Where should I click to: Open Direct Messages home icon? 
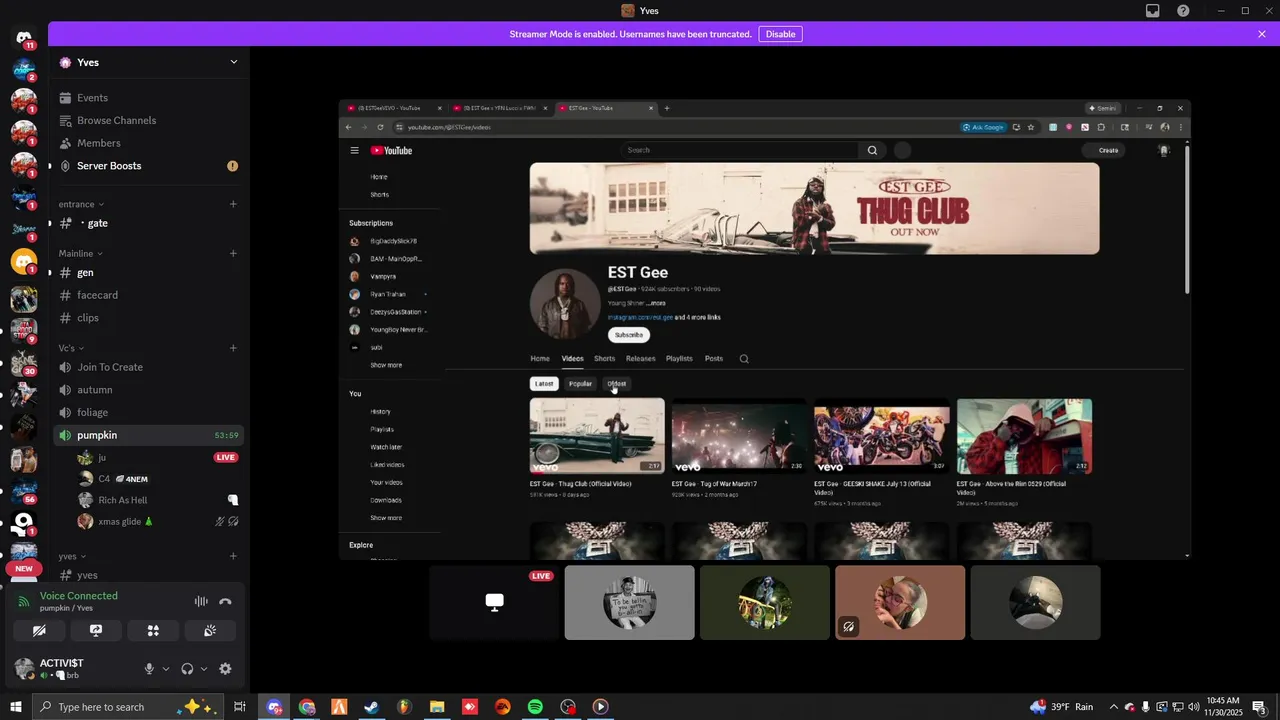point(24,38)
